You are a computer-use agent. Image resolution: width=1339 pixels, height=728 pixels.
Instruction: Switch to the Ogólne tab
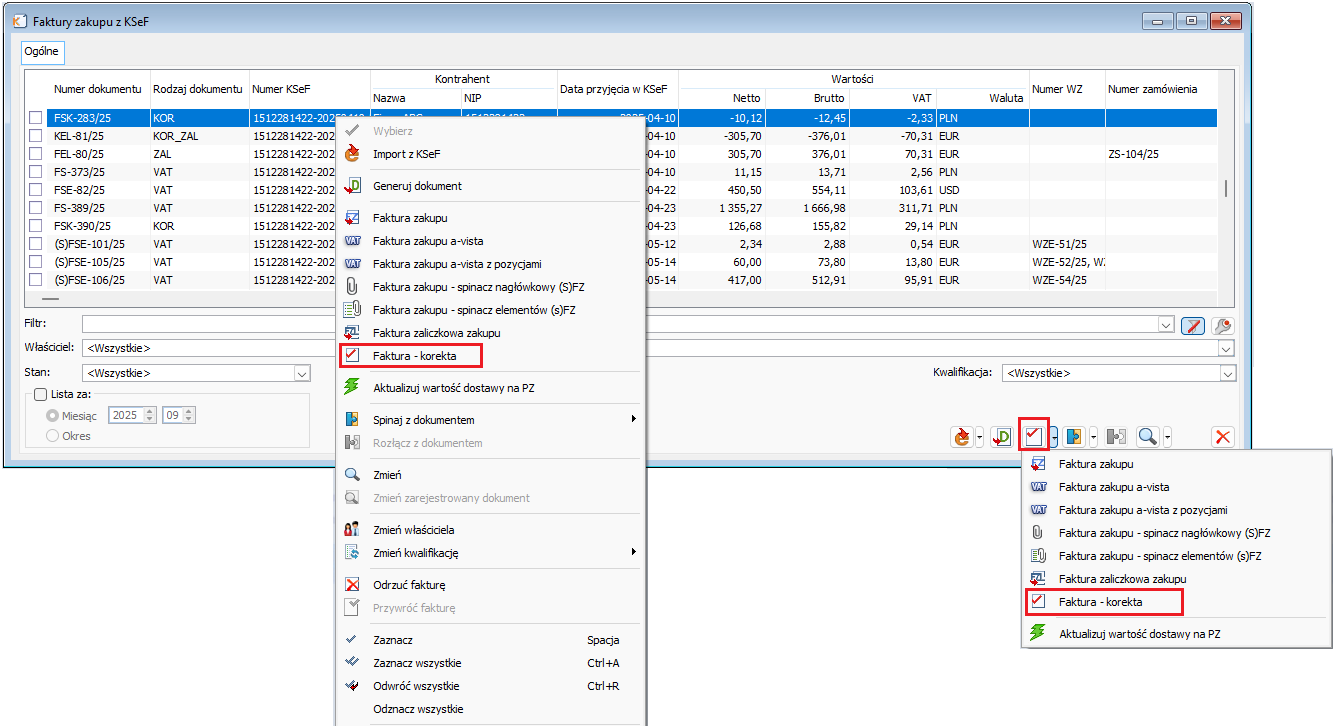(42, 51)
